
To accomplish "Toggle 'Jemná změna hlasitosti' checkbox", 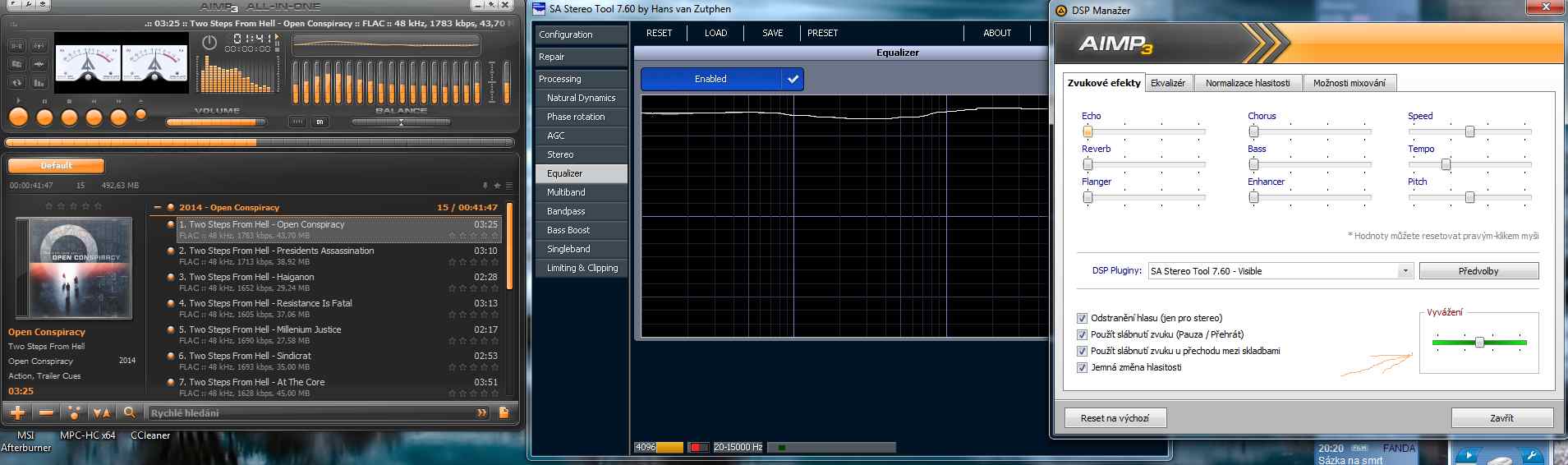I will (x=1082, y=367).
